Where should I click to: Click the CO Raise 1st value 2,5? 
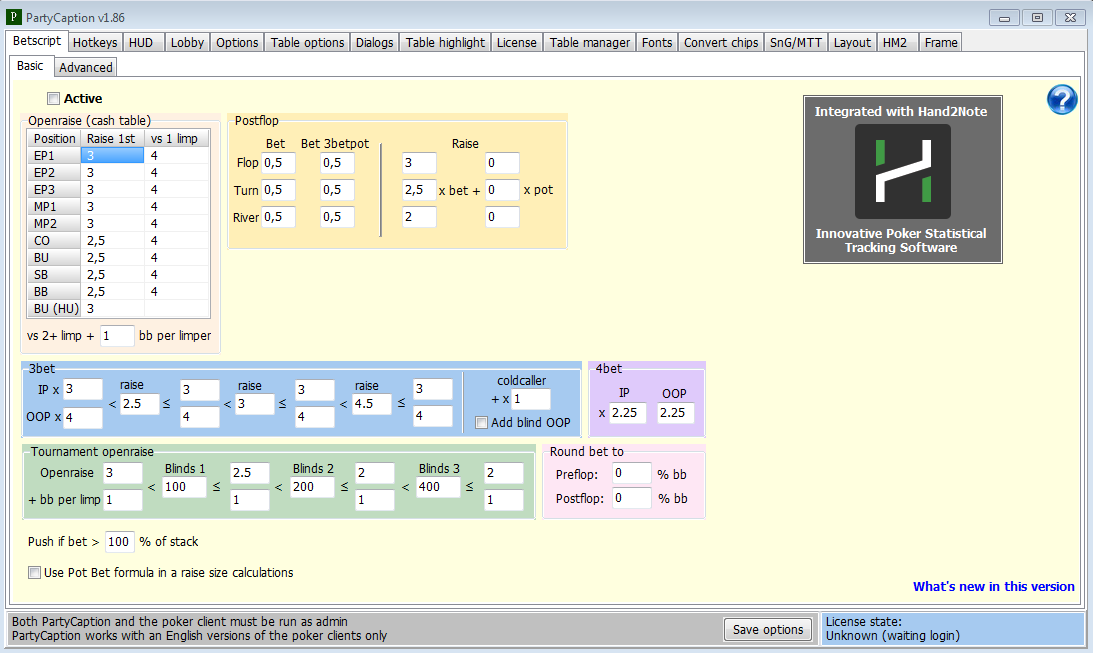112,240
